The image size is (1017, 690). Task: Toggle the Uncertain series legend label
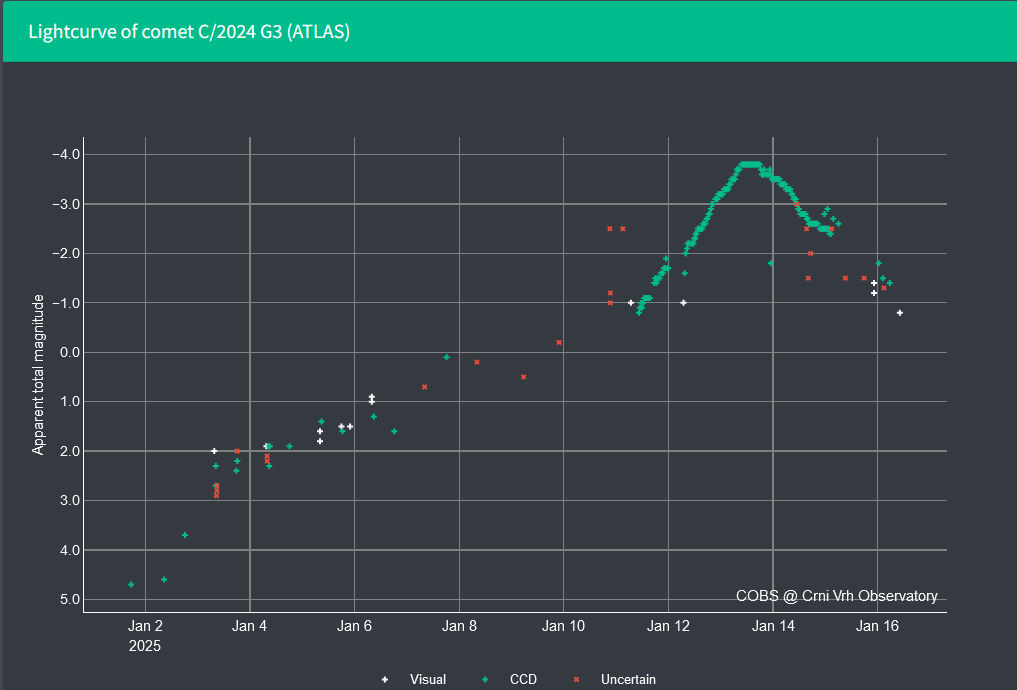(x=628, y=680)
